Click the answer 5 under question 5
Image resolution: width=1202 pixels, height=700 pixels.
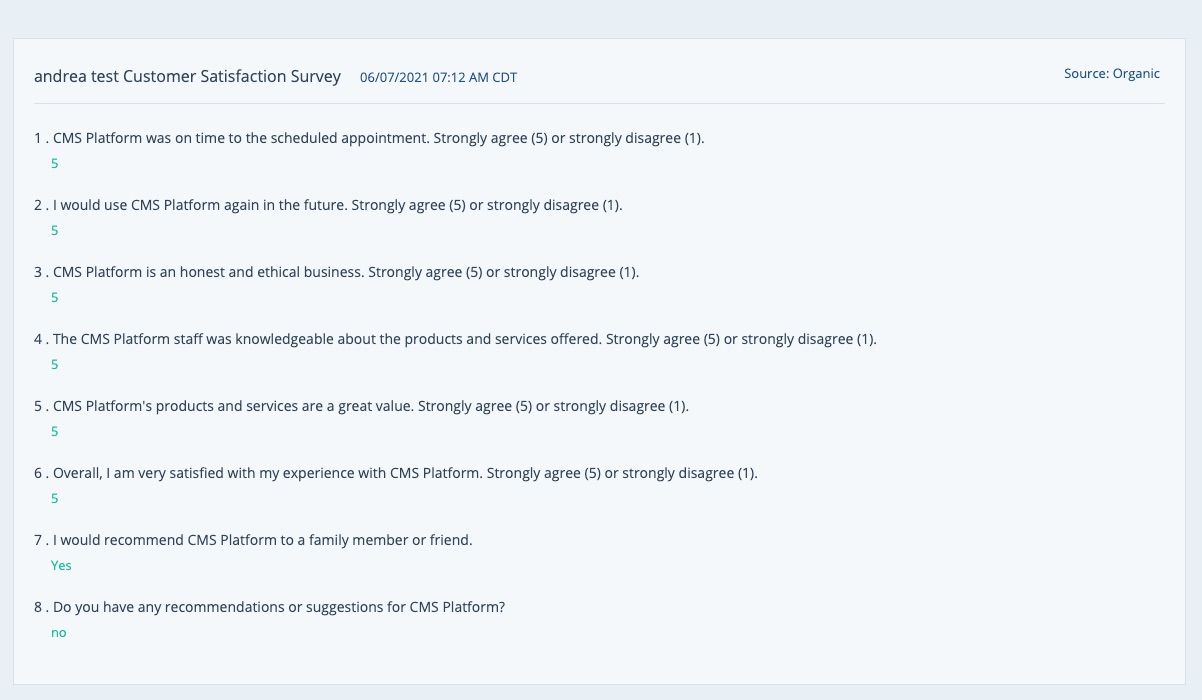tap(55, 431)
